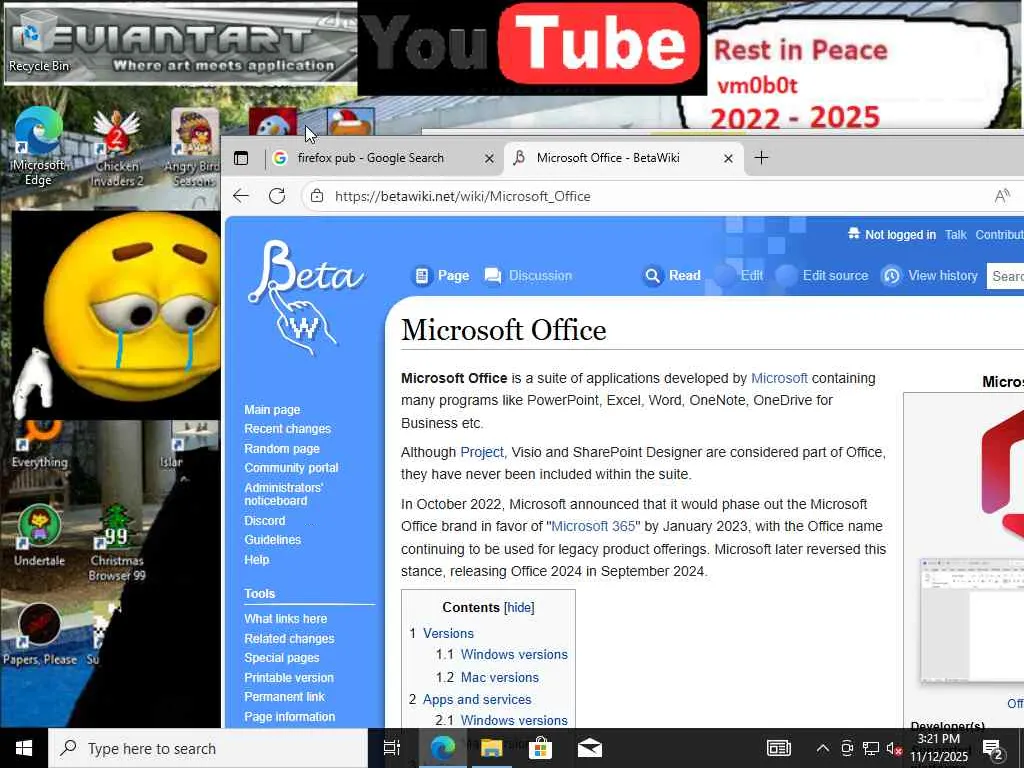Follow the Project link in article

(482, 452)
